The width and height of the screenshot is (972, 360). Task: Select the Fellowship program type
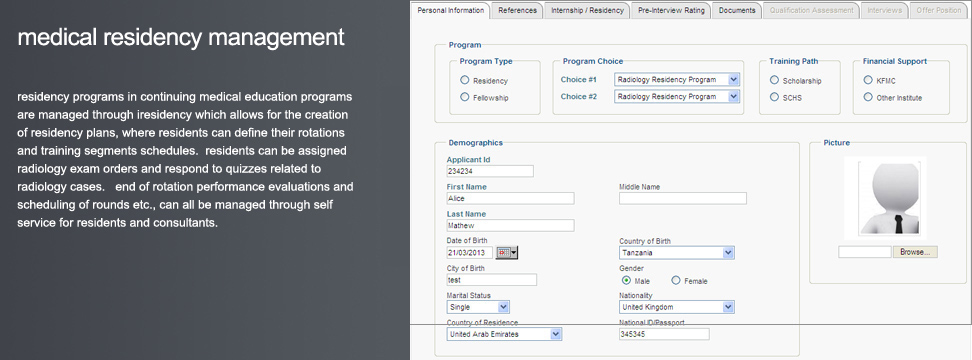465,97
